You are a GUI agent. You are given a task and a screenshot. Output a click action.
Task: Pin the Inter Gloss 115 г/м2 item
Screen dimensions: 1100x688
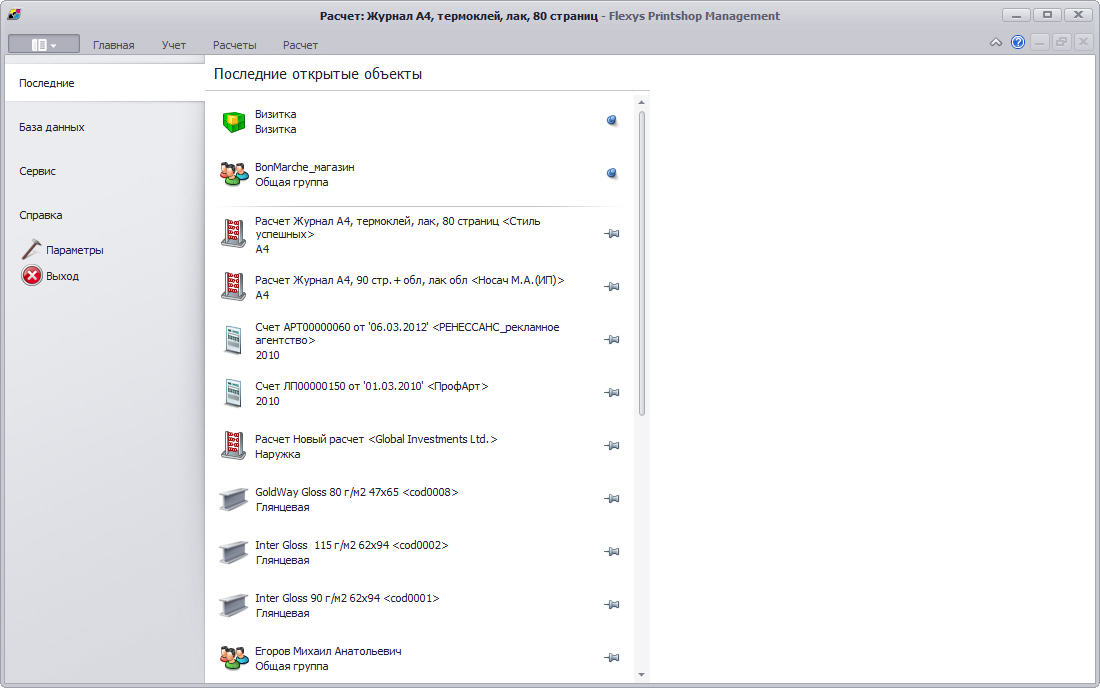612,551
